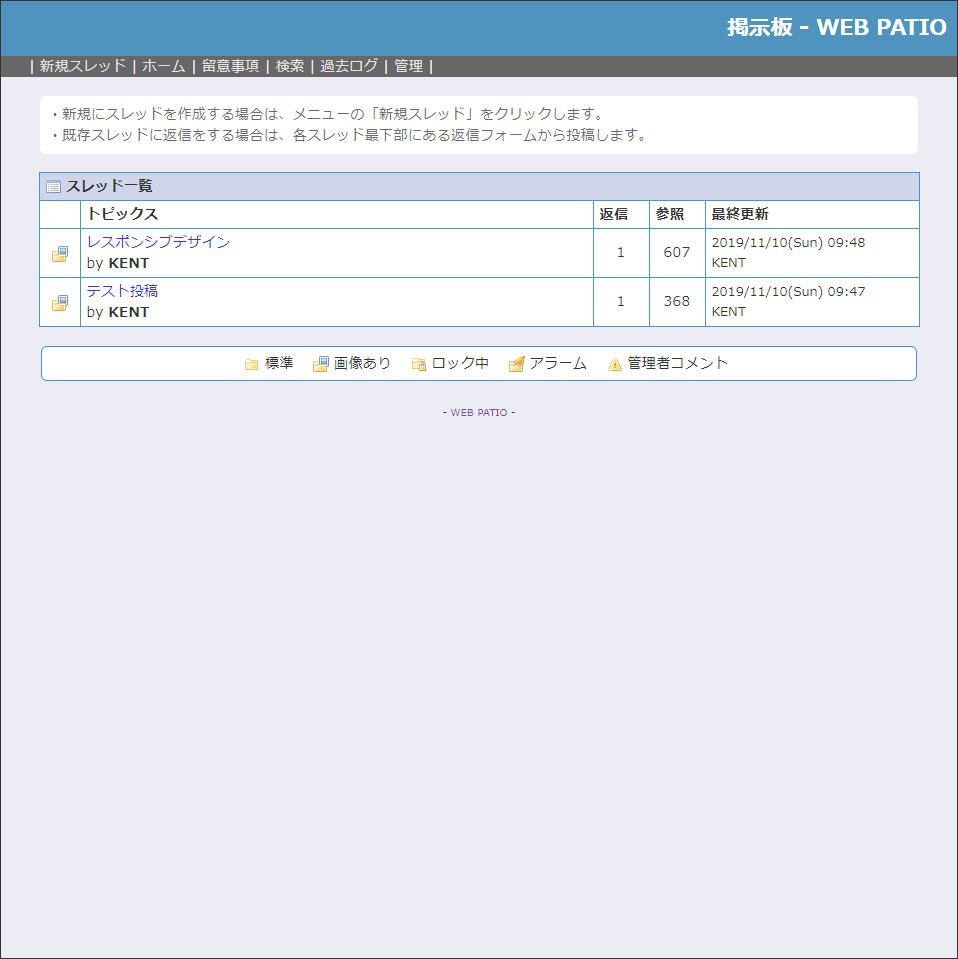This screenshot has width=958, height=959.
Task: Go to ホーム in the menu bar
Action: [x=164, y=66]
